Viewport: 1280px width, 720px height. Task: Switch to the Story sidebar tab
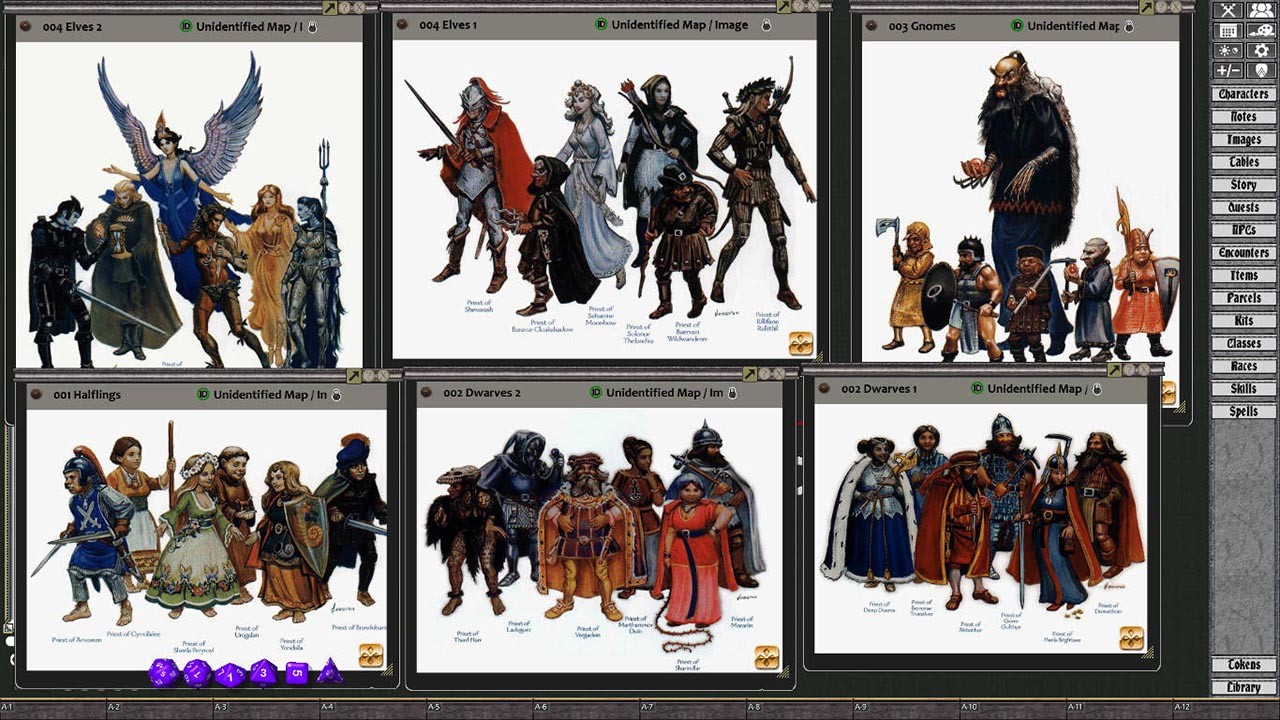pos(1243,184)
